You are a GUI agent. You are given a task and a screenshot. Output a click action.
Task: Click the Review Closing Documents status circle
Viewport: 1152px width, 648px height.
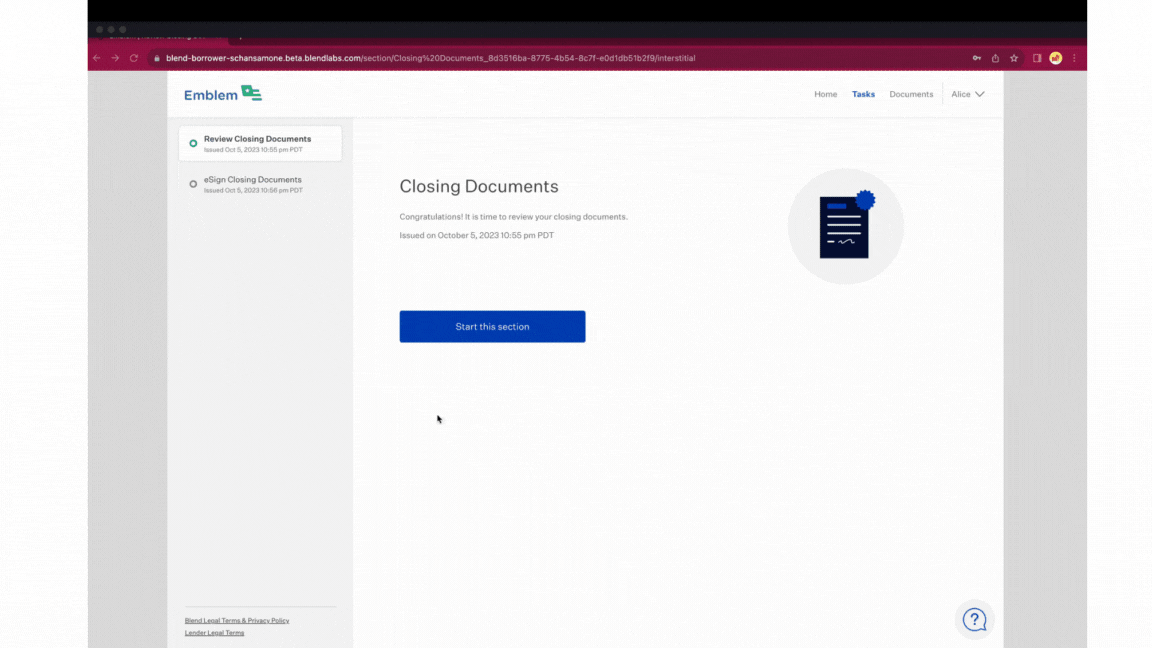pyautogui.click(x=192, y=143)
